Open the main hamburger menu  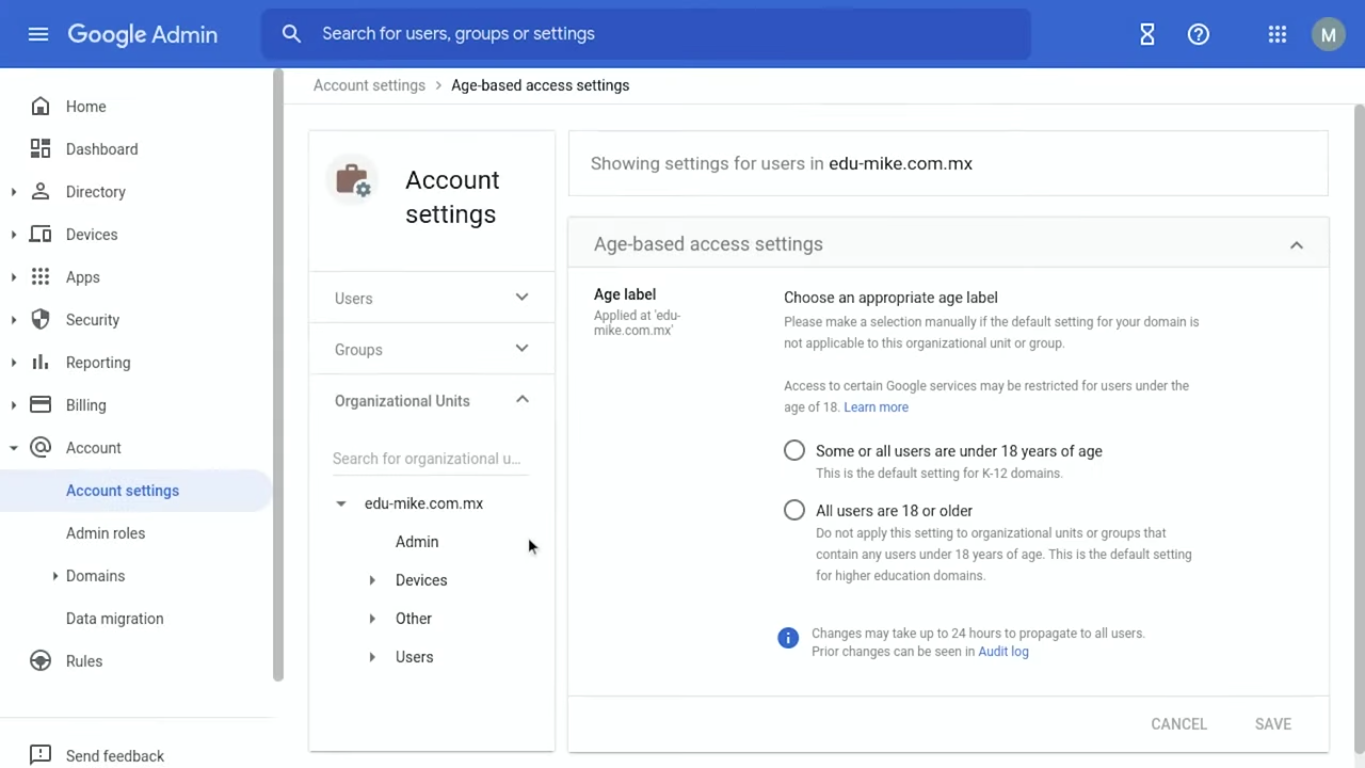click(38, 34)
